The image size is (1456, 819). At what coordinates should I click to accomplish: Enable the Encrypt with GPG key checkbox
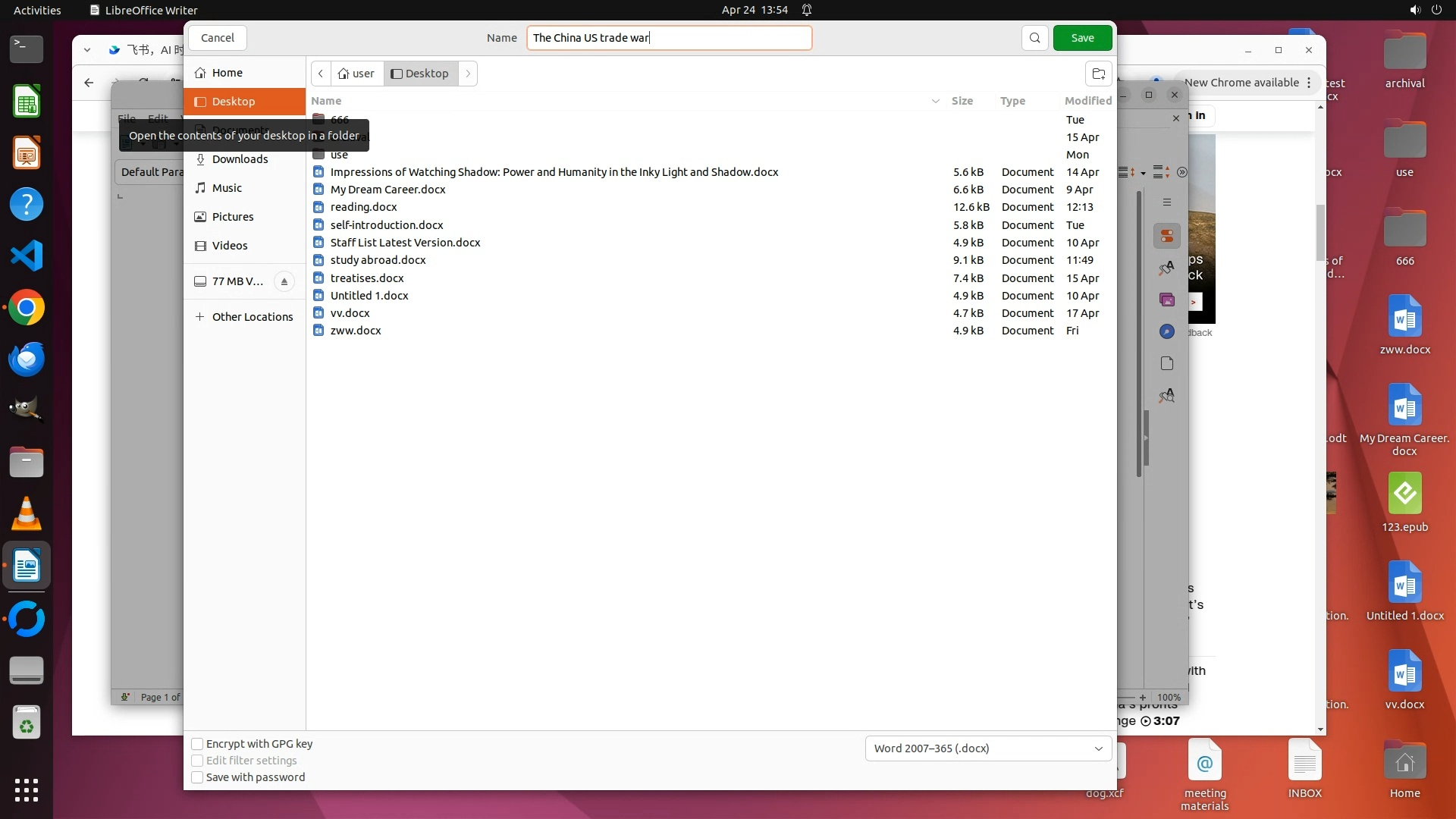point(197,744)
